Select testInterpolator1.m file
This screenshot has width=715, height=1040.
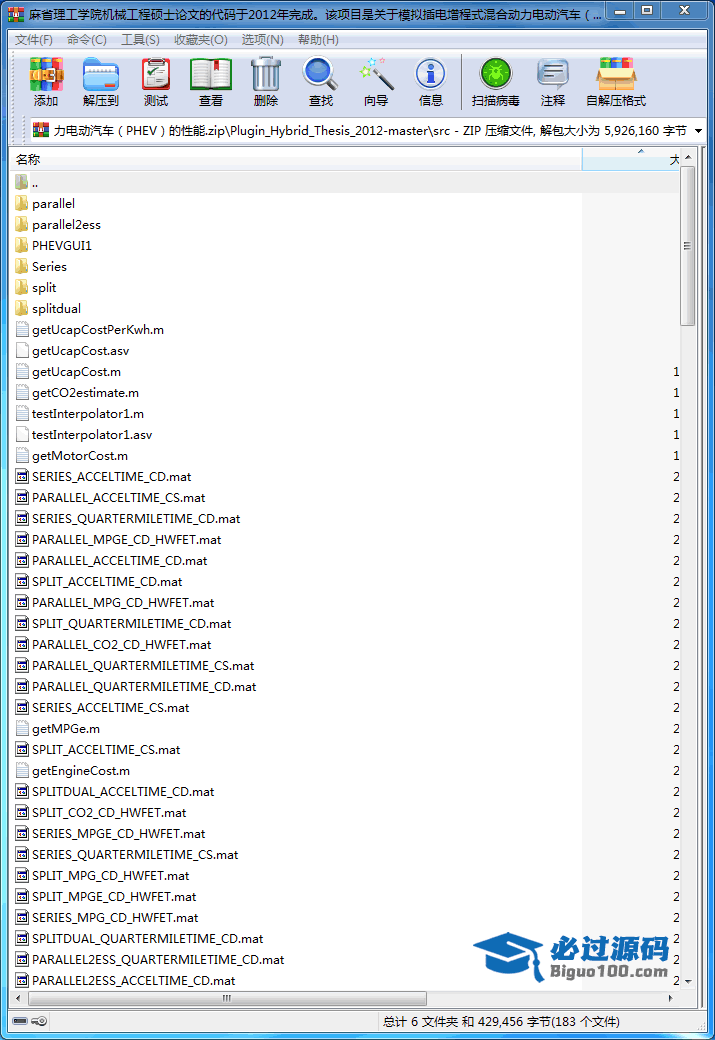[x=88, y=413]
